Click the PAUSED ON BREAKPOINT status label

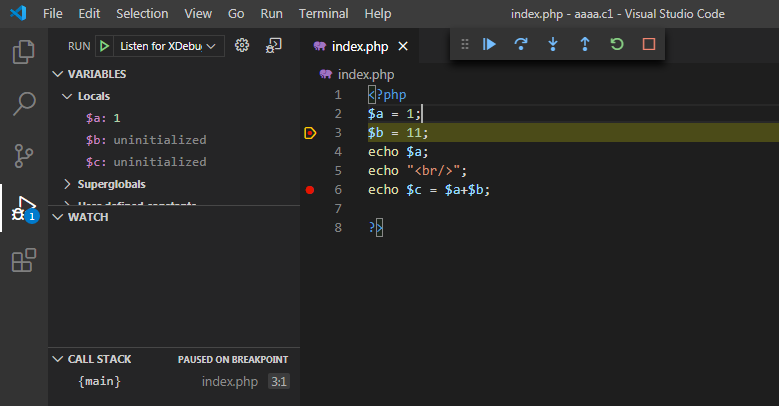[233, 360]
